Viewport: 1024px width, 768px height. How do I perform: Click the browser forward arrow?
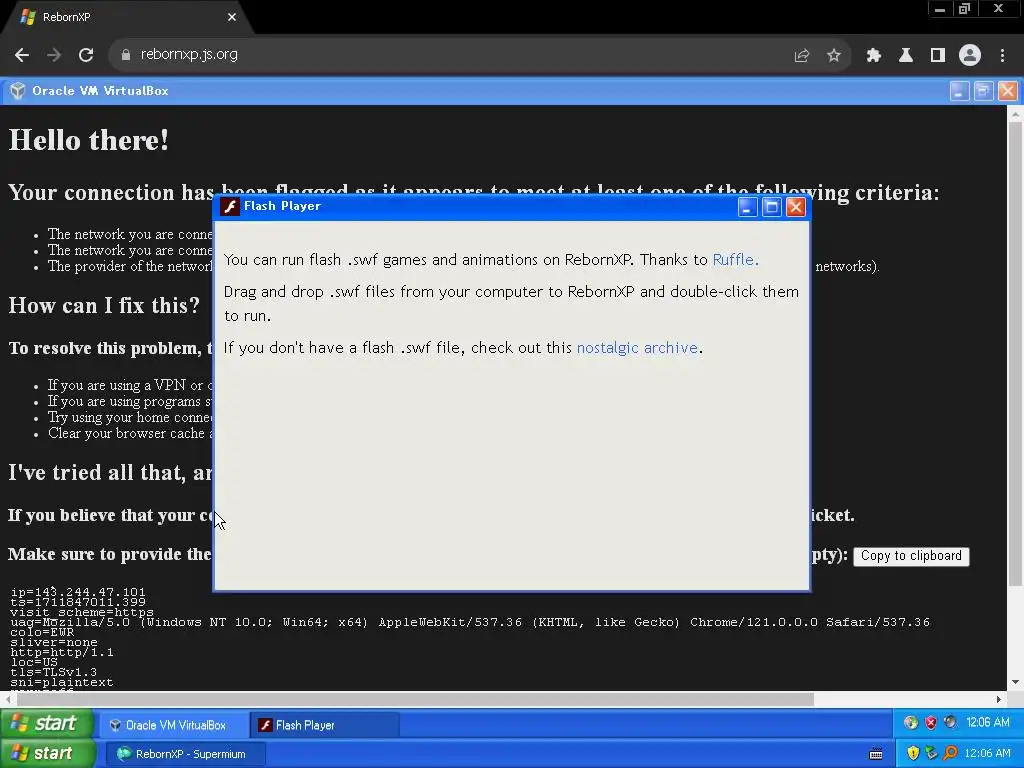point(54,55)
